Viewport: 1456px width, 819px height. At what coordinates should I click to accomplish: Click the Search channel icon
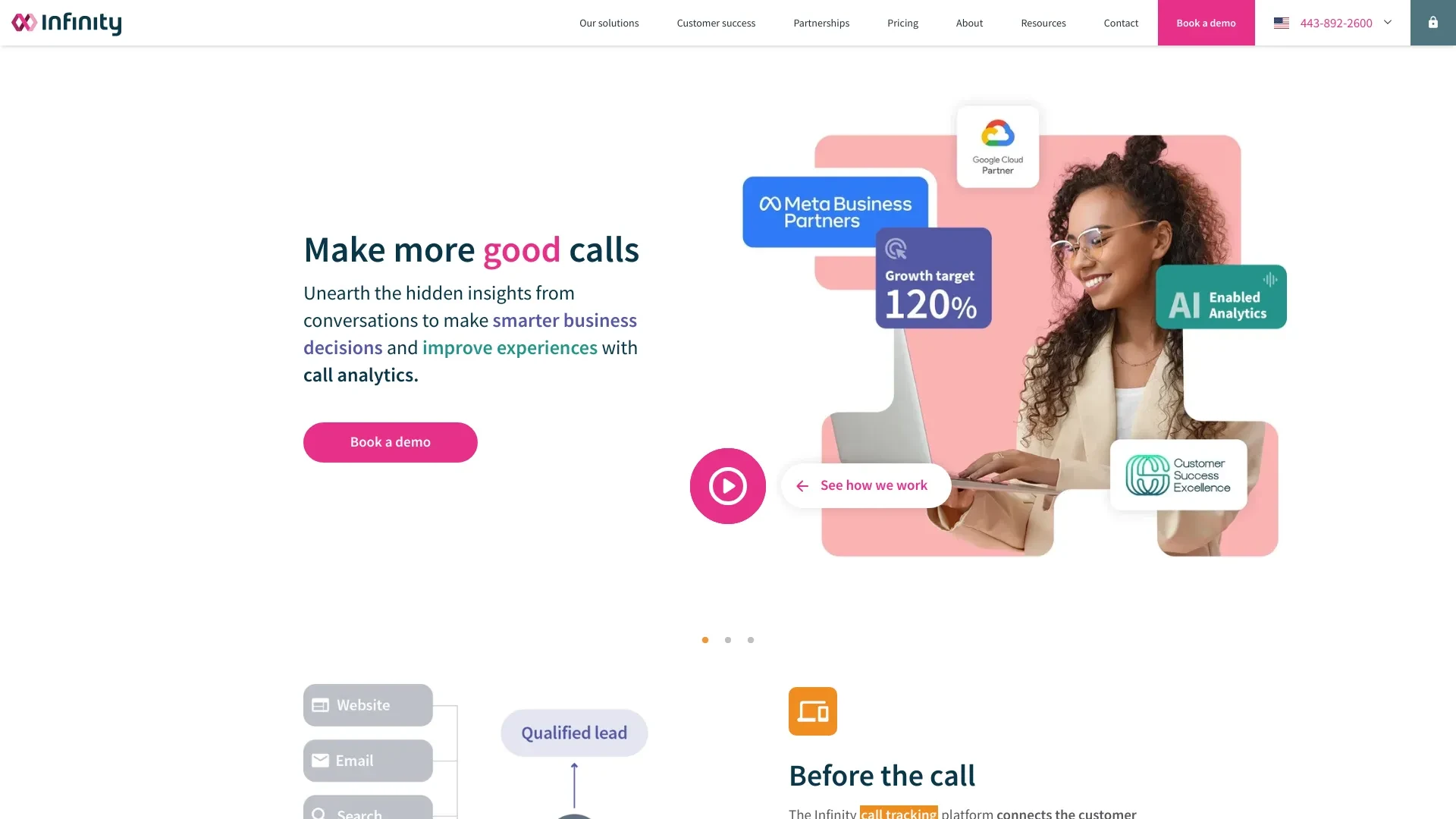pos(320,813)
